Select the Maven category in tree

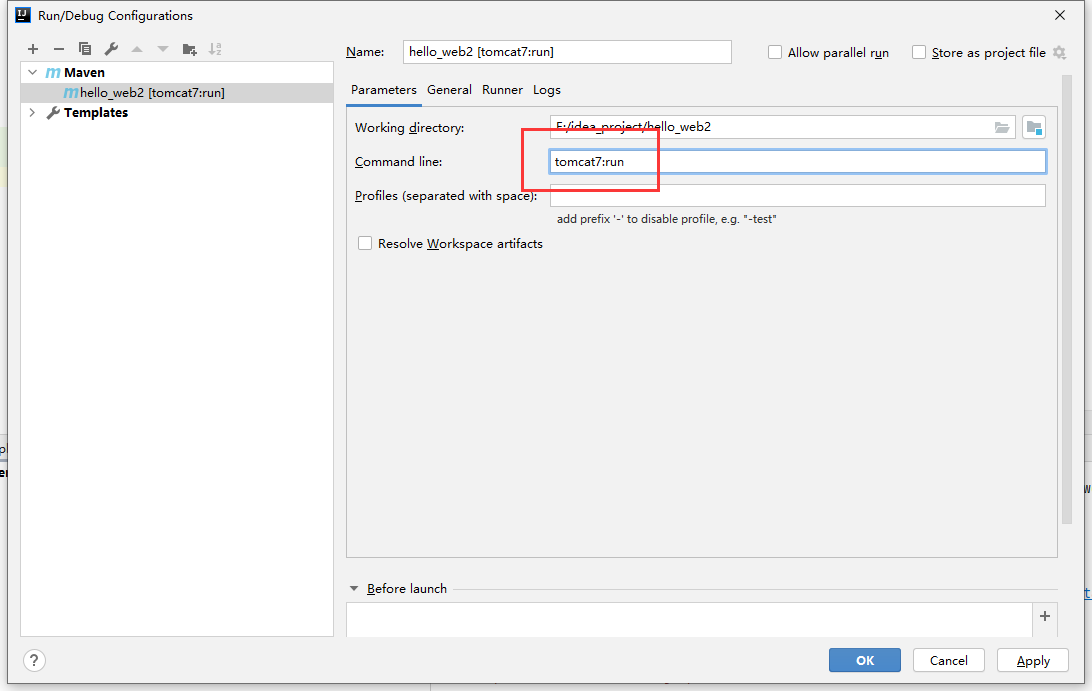tap(84, 72)
